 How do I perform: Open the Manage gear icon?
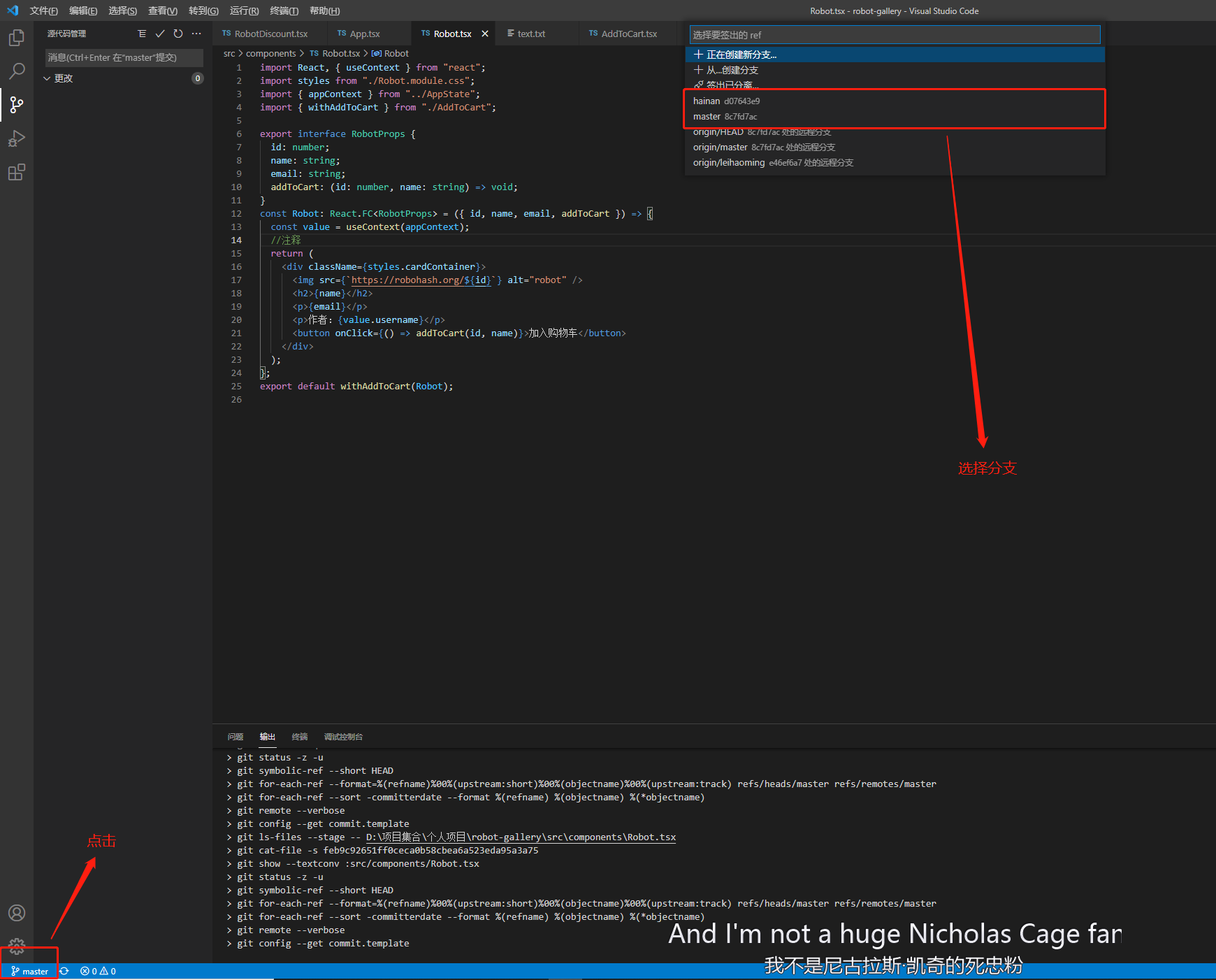click(17, 946)
